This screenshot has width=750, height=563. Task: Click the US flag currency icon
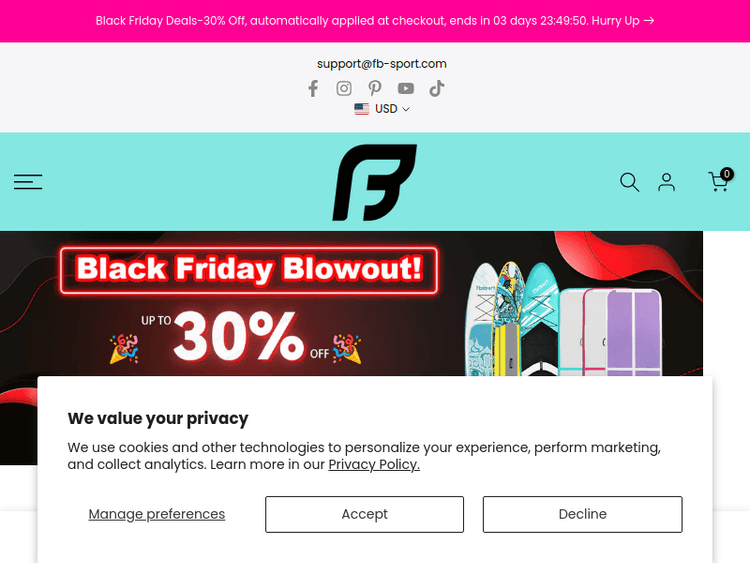[x=362, y=109]
